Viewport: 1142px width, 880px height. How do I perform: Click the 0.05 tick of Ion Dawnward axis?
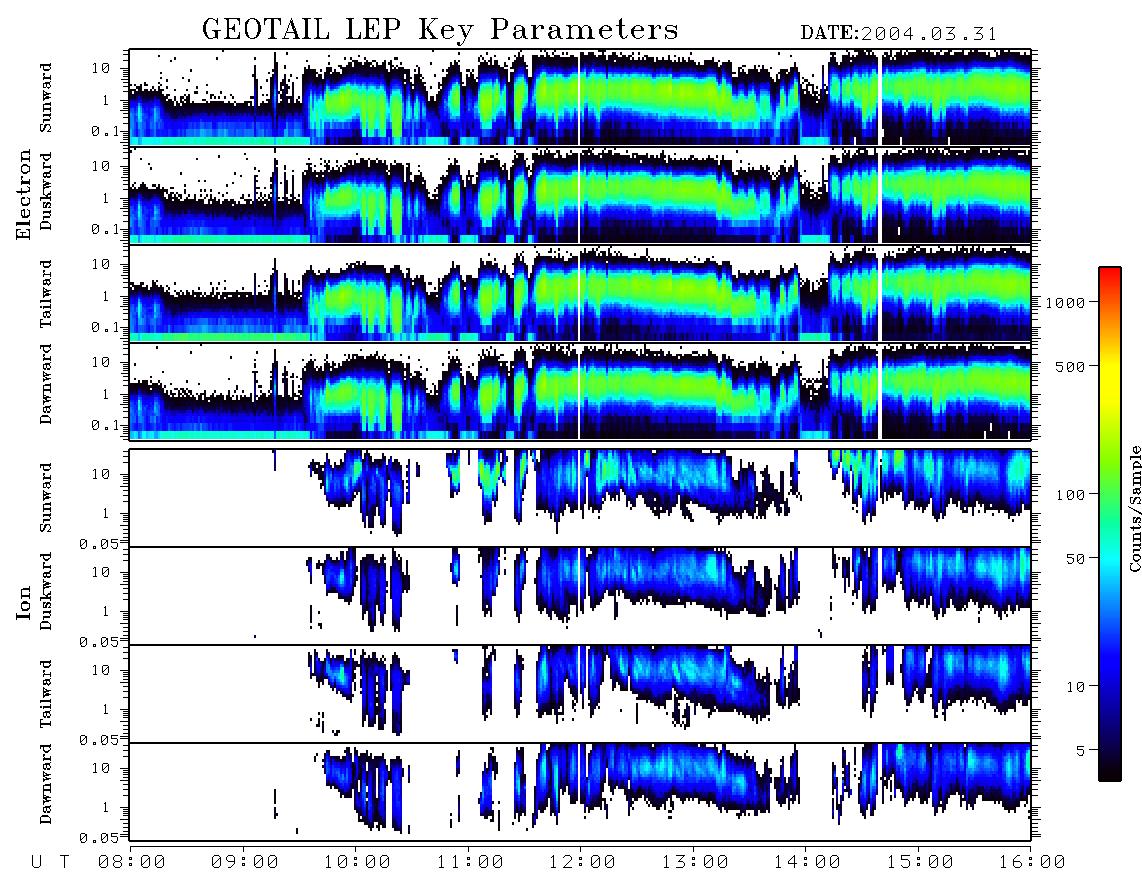click(x=99, y=838)
